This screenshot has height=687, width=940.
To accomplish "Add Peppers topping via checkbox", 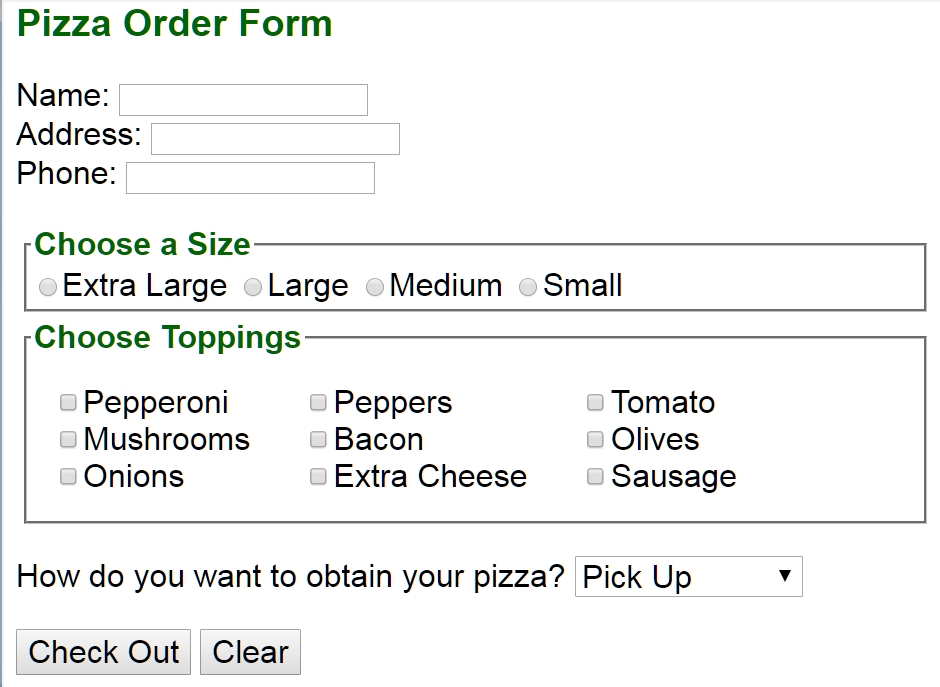I will [x=318, y=402].
